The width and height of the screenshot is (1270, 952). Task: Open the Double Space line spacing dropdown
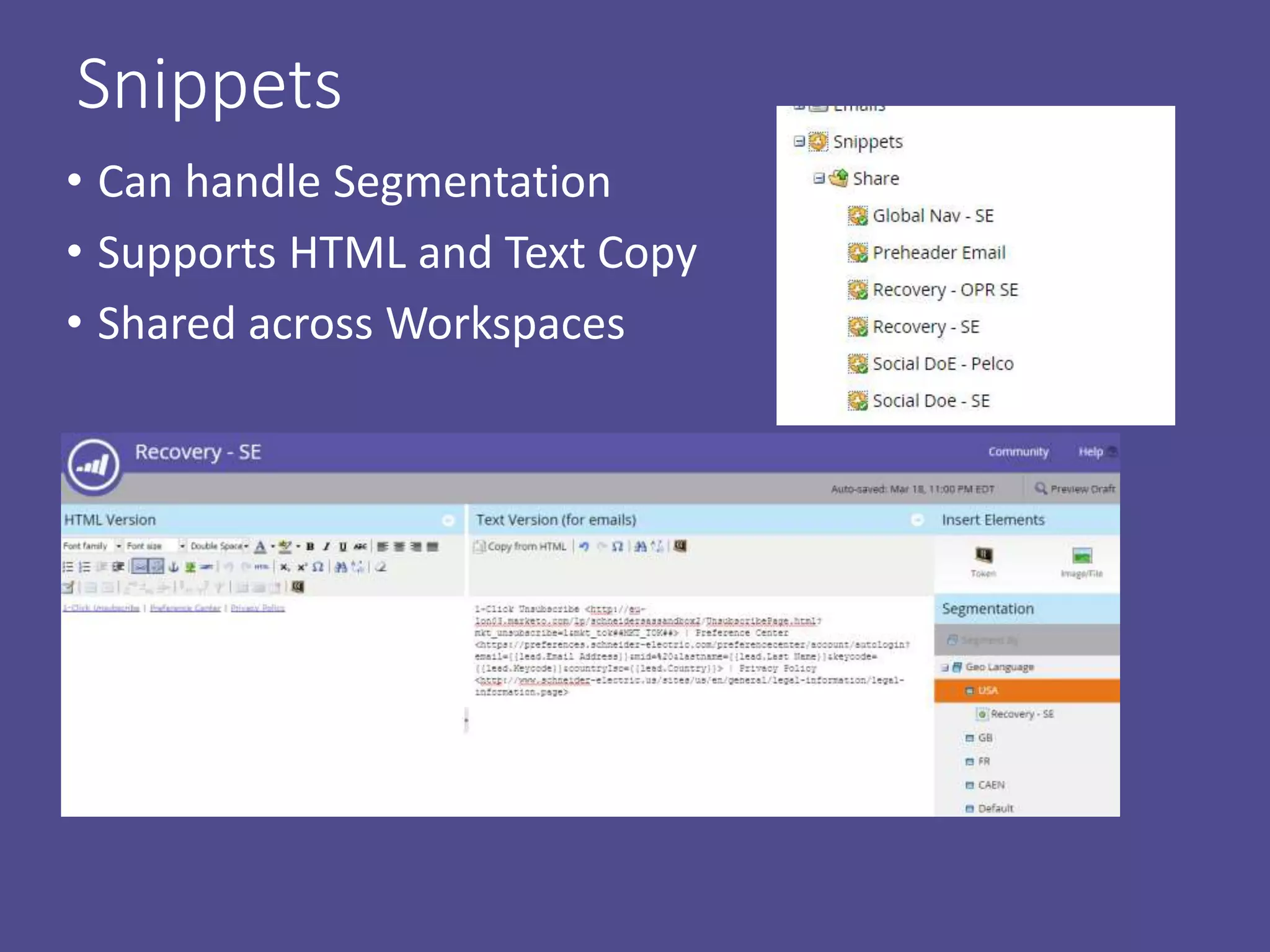click(x=219, y=546)
